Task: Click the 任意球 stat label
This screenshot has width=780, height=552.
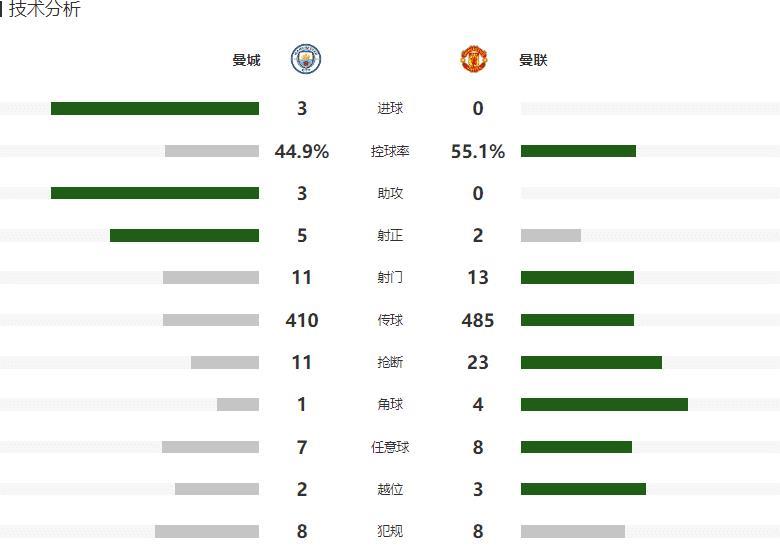Action: point(390,447)
